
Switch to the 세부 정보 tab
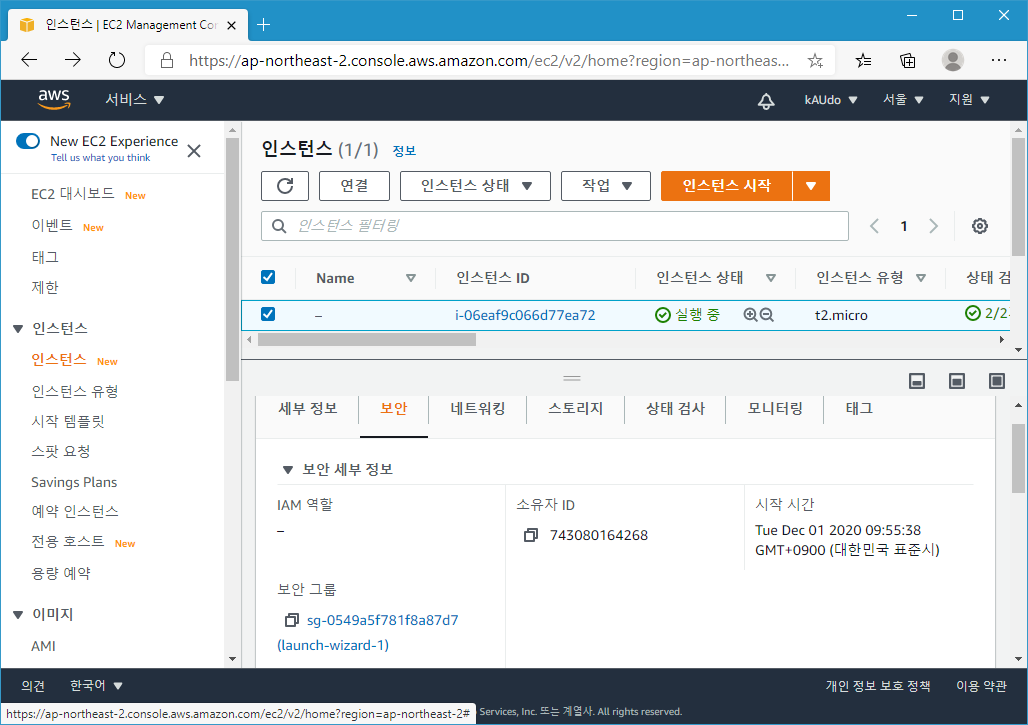tap(307, 409)
